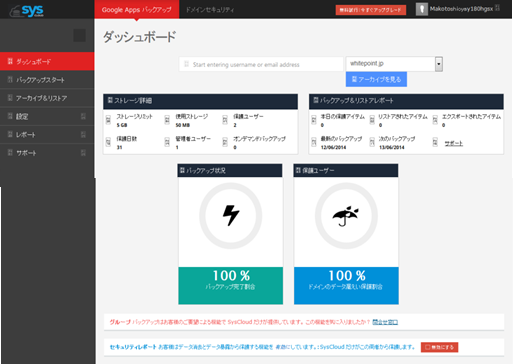This screenshot has height=364, width=513.
Task: Open バックアップスタート in the sidebar
Action: (47, 80)
